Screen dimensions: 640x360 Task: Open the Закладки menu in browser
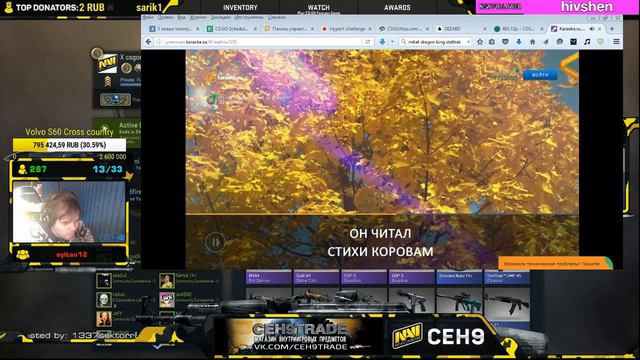[220, 18]
